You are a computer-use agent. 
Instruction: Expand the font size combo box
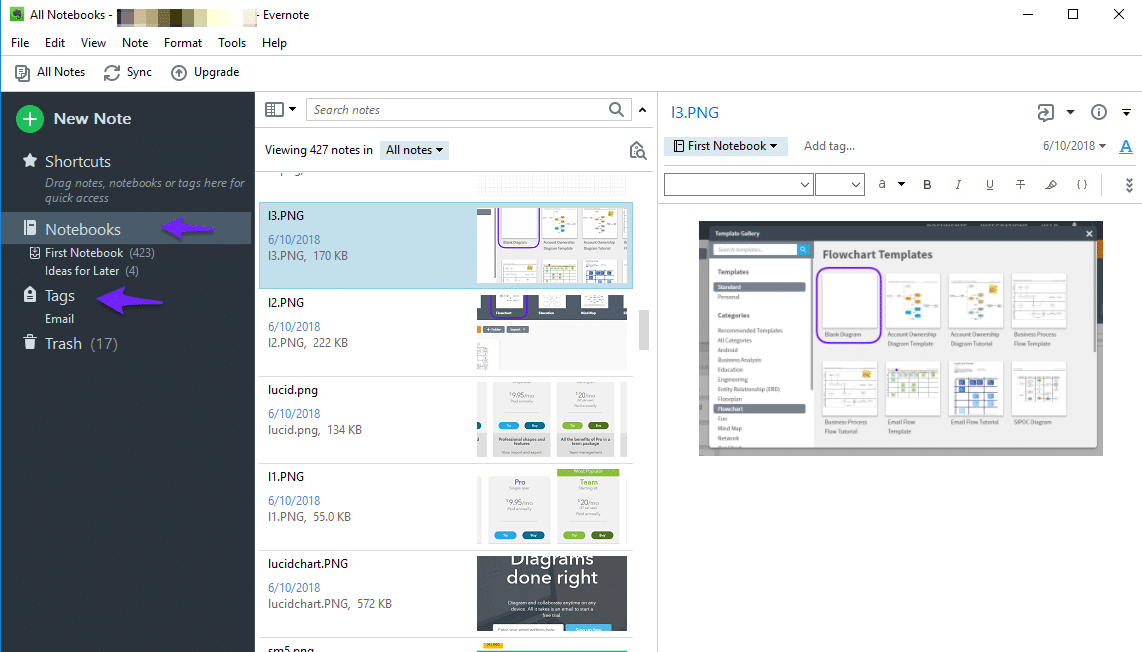coord(839,184)
